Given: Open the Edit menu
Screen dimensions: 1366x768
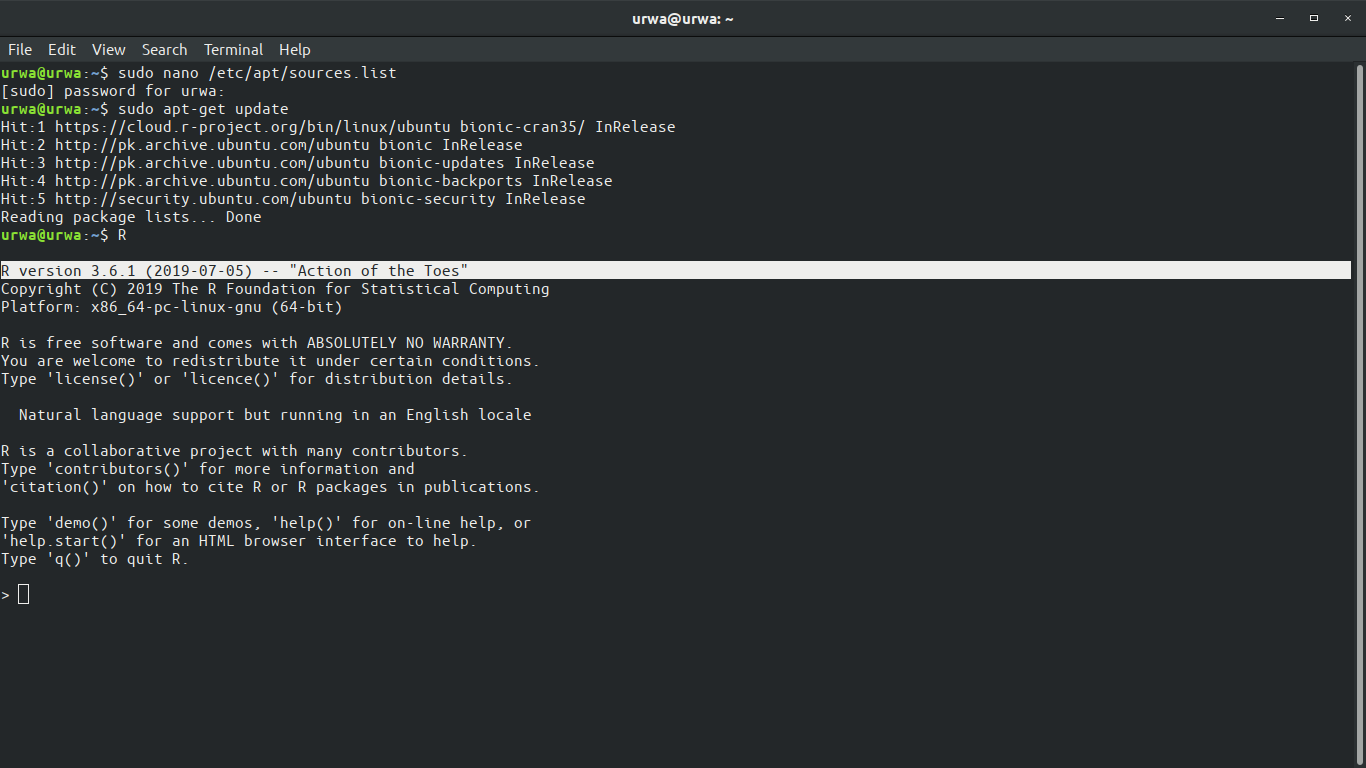Looking at the screenshot, I should pos(62,49).
